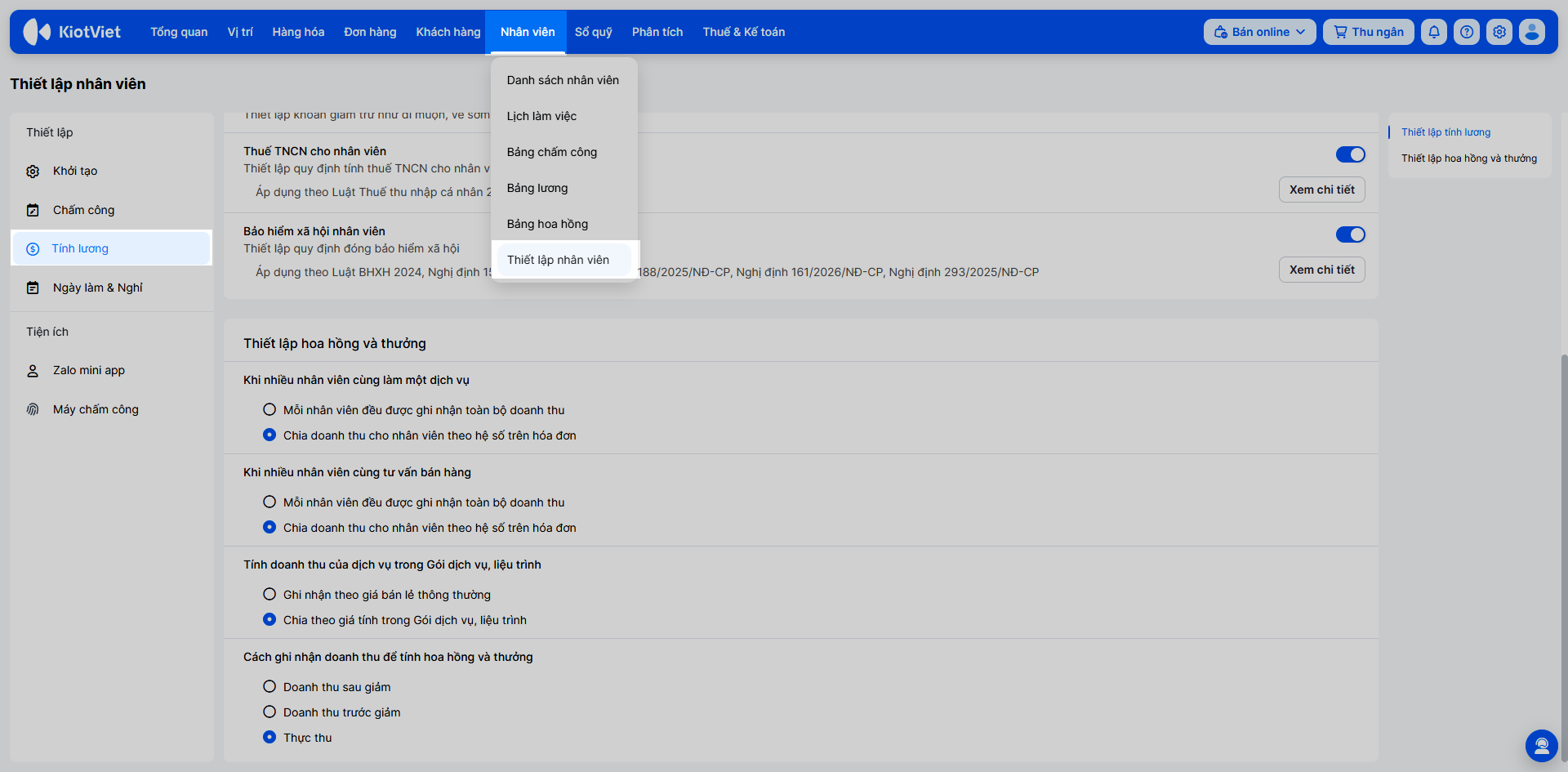Open Tổng quan menu
Viewport: 1568px width, 772px height.
pos(179,32)
